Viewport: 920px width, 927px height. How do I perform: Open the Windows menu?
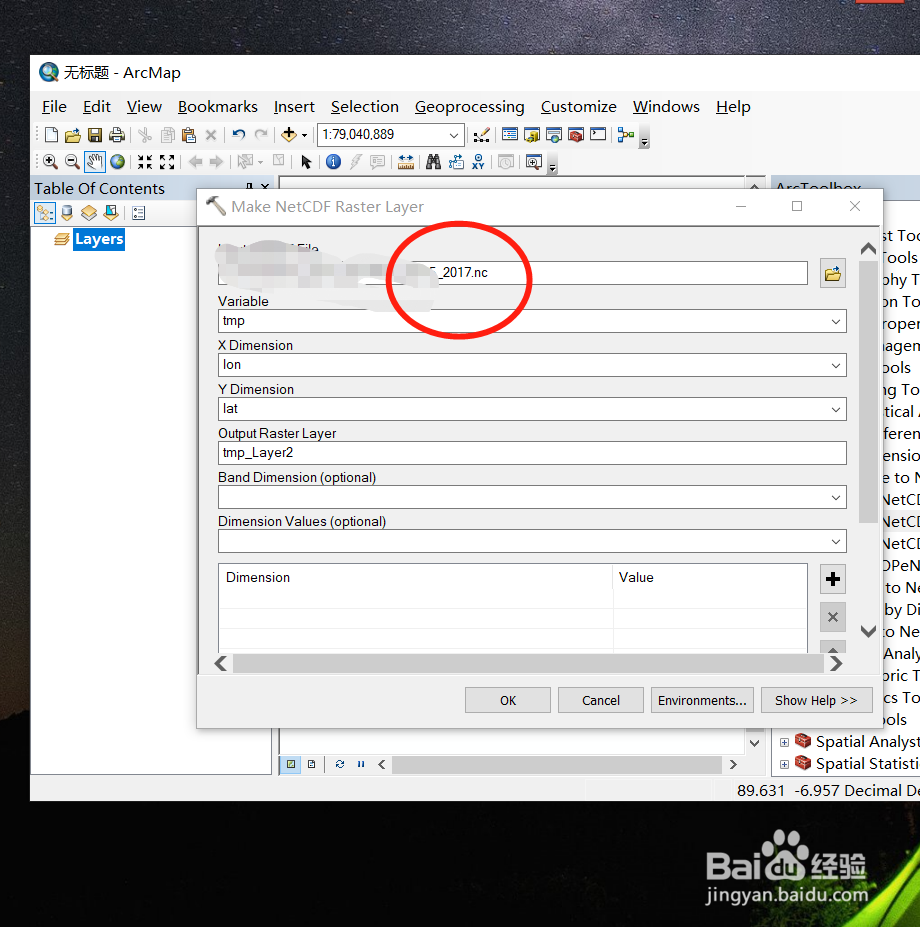[x=666, y=107]
